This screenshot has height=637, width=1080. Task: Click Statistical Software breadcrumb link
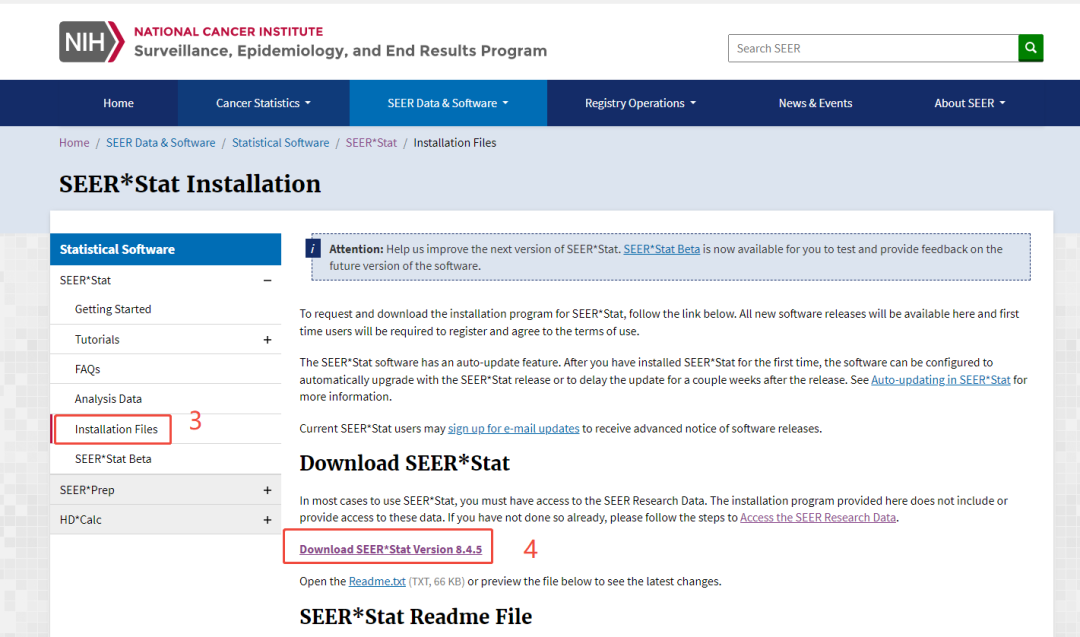click(x=280, y=143)
